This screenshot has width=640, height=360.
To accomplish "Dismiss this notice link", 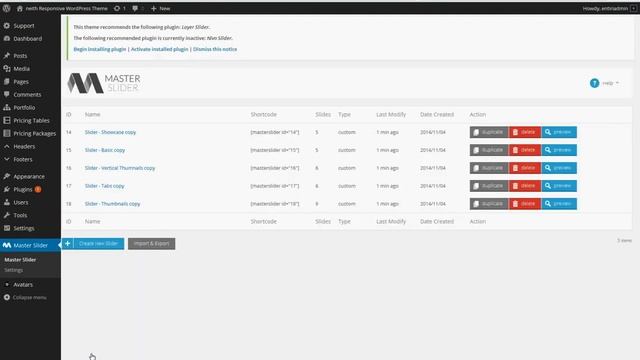I will [215, 49].
